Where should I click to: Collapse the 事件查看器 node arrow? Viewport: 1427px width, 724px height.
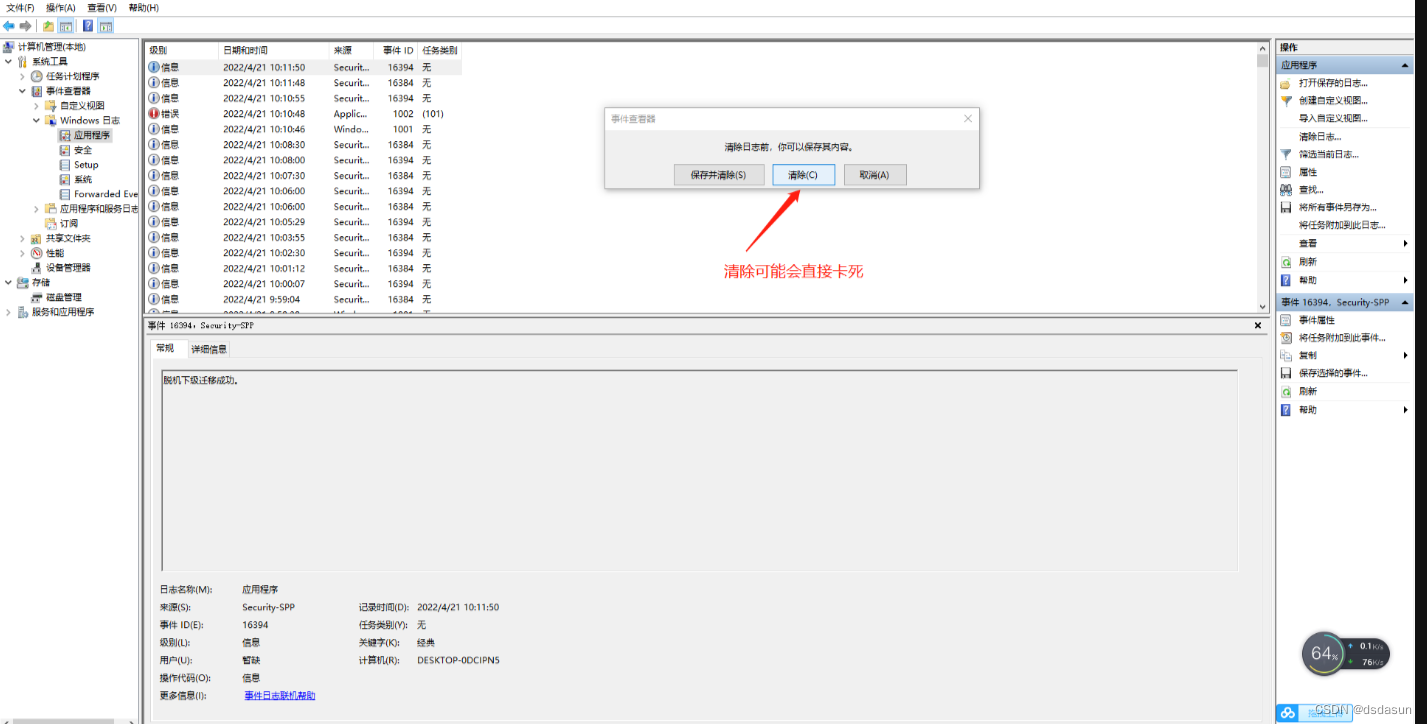[x=22, y=91]
